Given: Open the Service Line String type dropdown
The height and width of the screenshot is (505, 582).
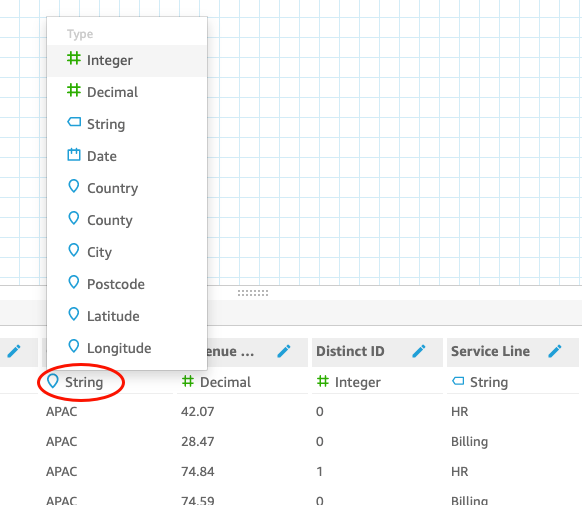Looking at the screenshot, I should coord(480,382).
